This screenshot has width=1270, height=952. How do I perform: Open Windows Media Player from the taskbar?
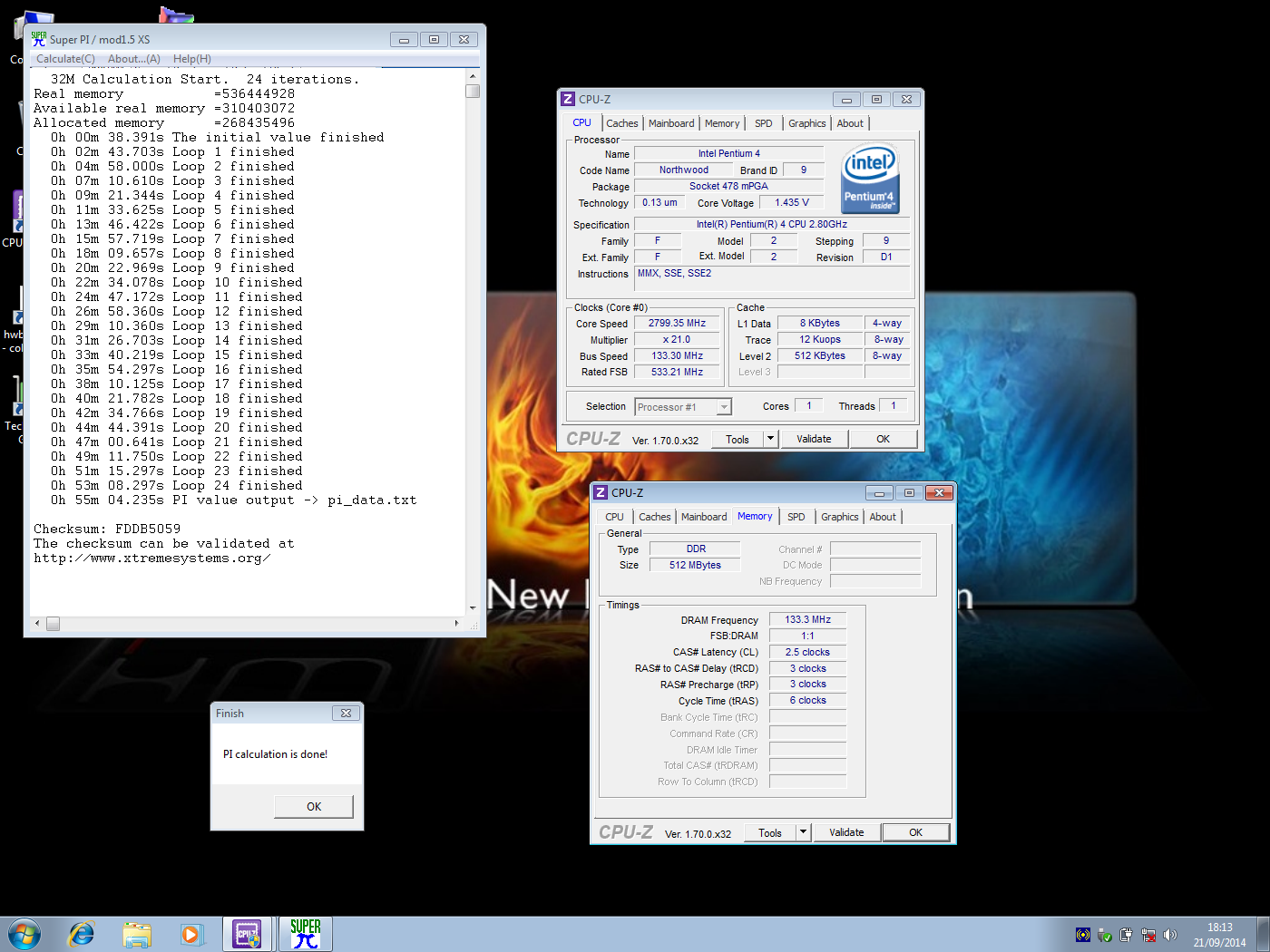(190, 934)
